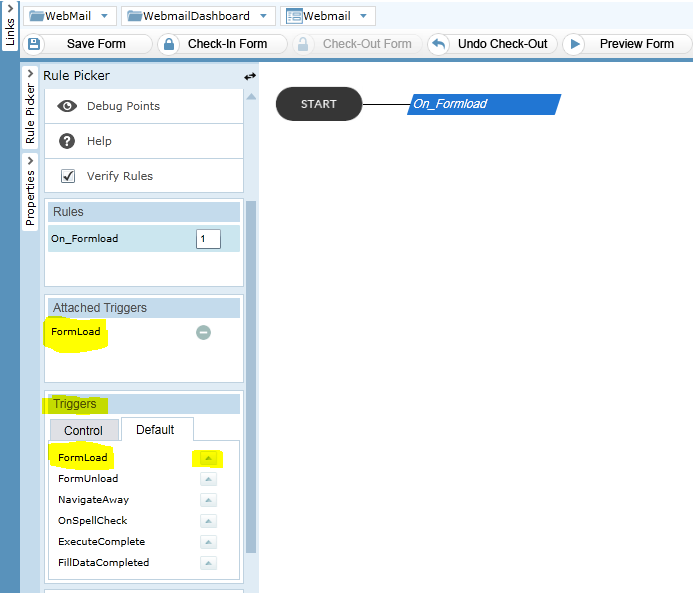Viewport: 693px width, 593px height.
Task: Select FormLoad in Triggers list
Action: tap(83, 458)
